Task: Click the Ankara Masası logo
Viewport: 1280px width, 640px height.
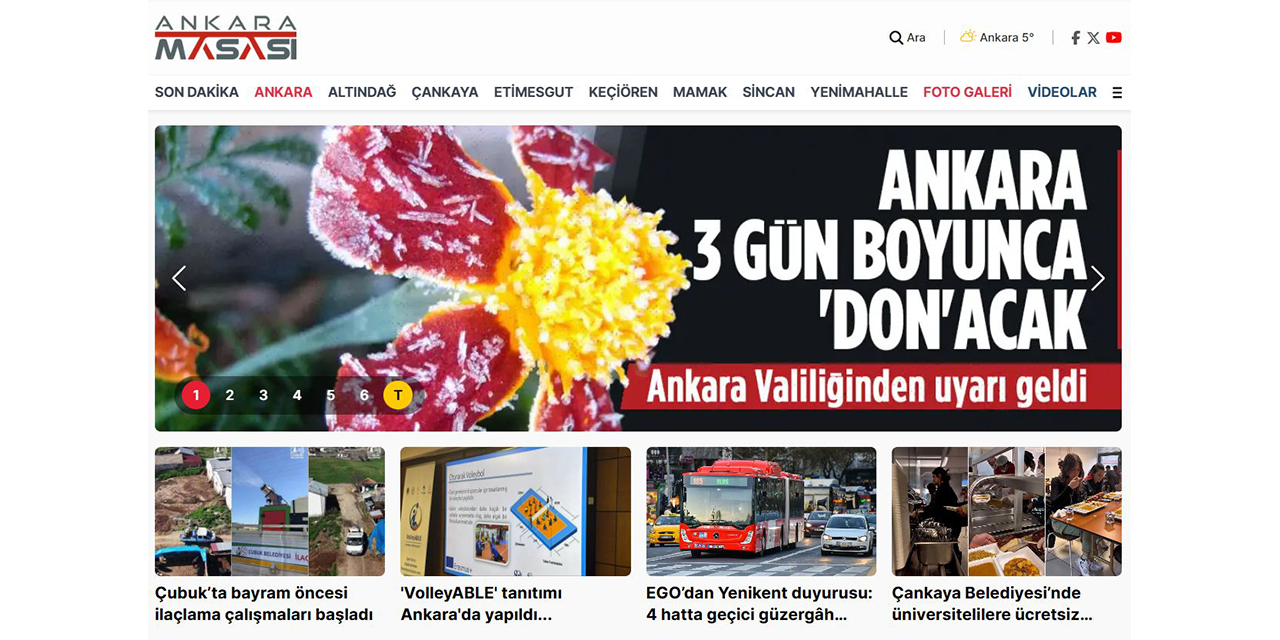Action: 228,37
